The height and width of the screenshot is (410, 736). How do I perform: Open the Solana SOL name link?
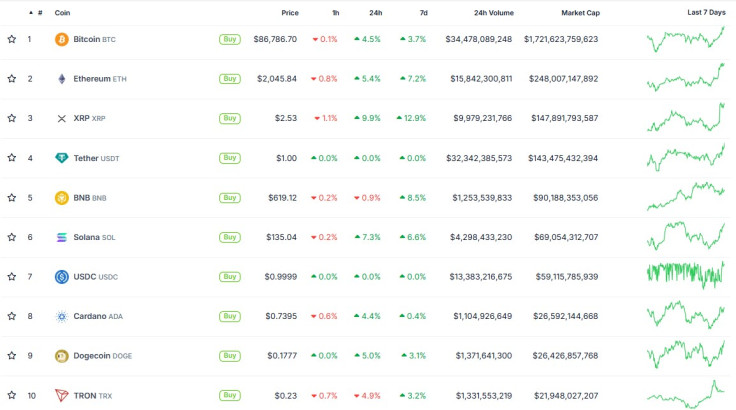[x=94, y=237]
